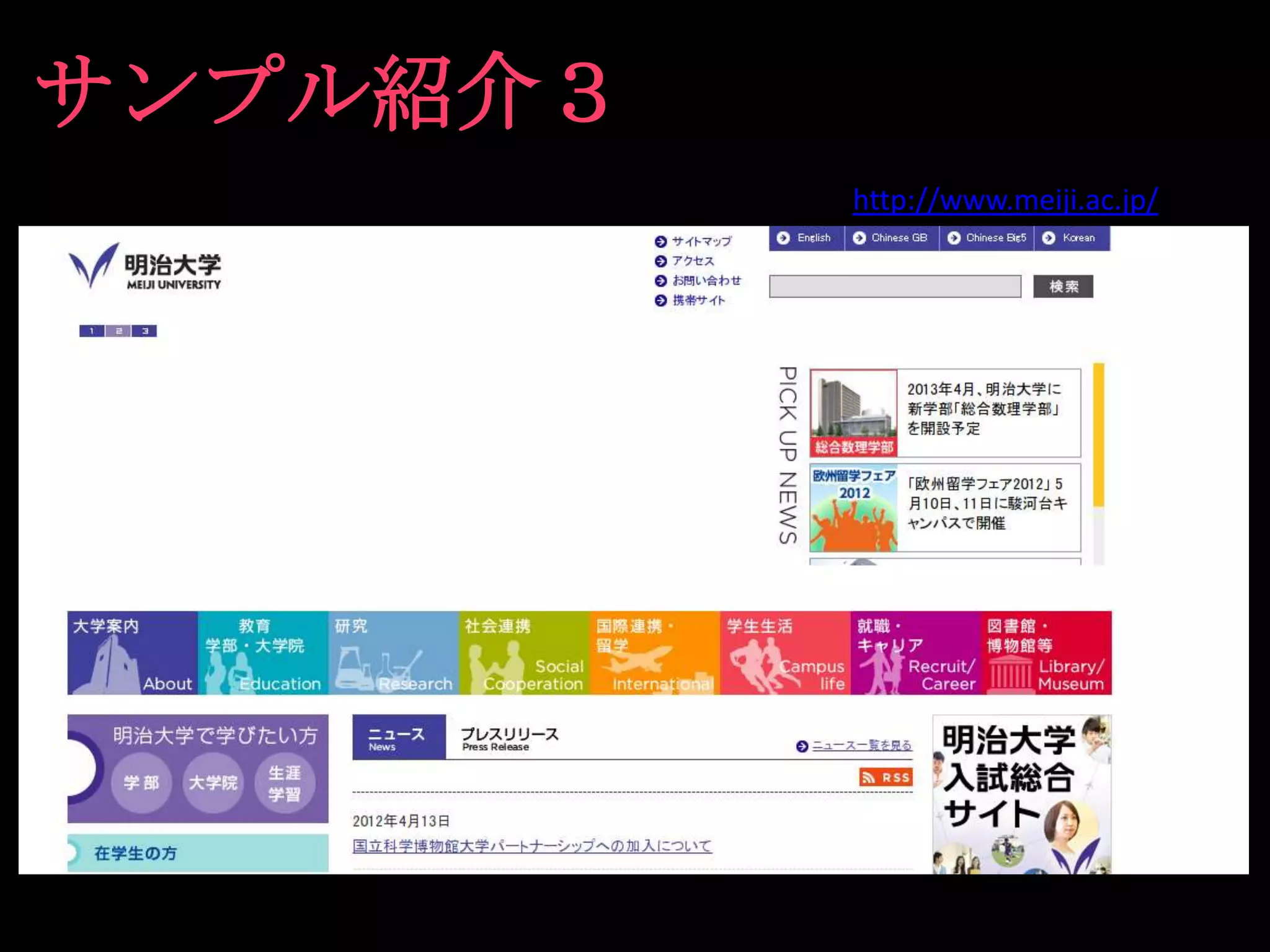The height and width of the screenshot is (952, 1270).
Task: Click the 学部 circle button
Action: [141, 783]
